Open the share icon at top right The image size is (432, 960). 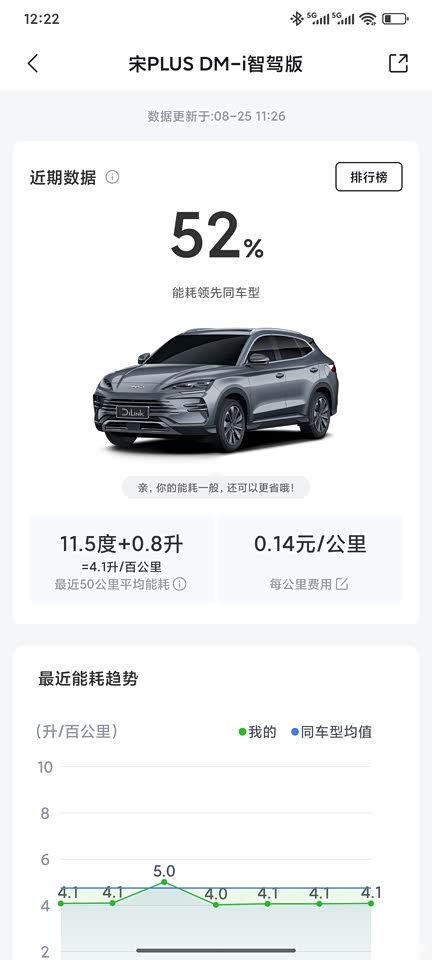398,63
